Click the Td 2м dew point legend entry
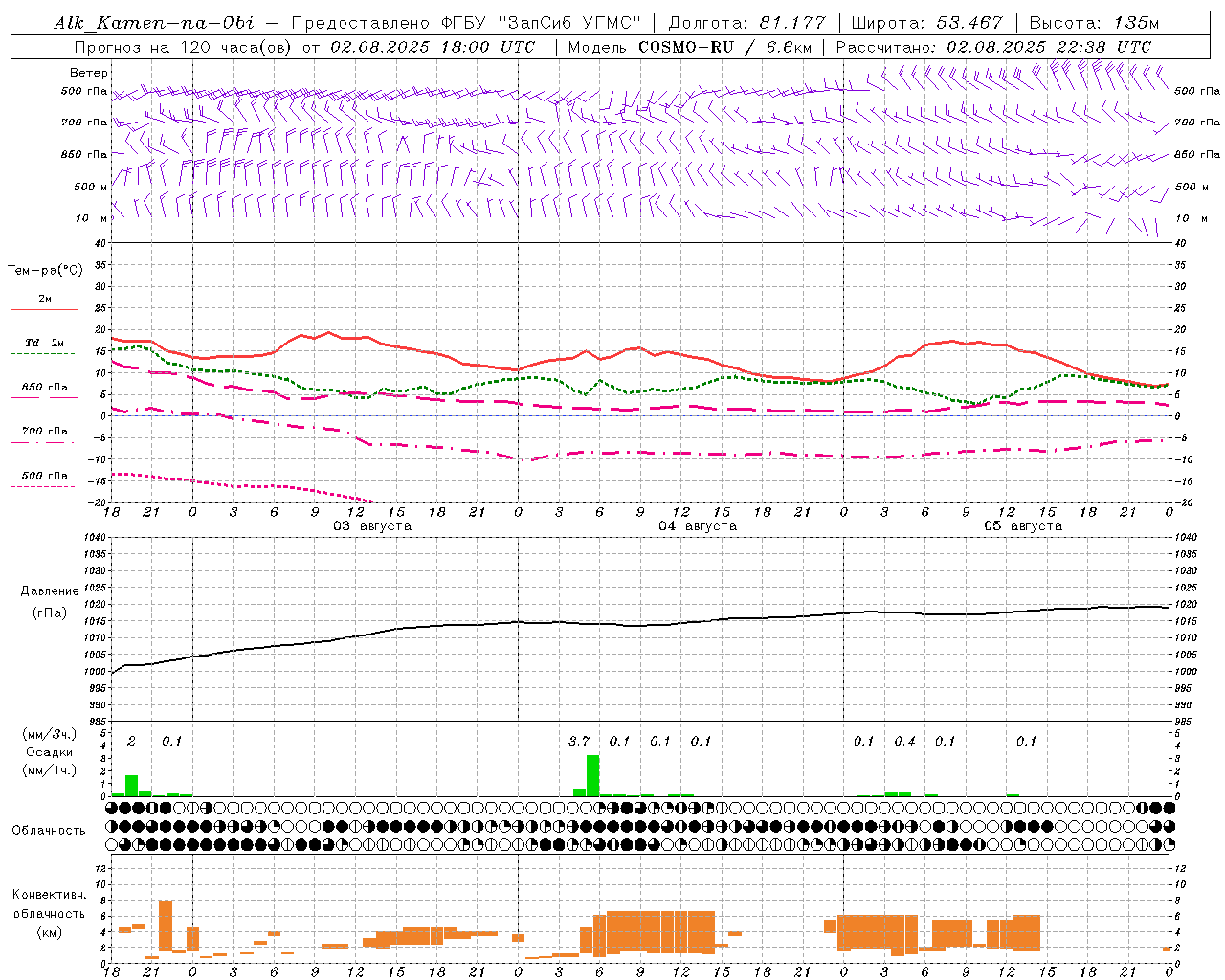 [44, 343]
